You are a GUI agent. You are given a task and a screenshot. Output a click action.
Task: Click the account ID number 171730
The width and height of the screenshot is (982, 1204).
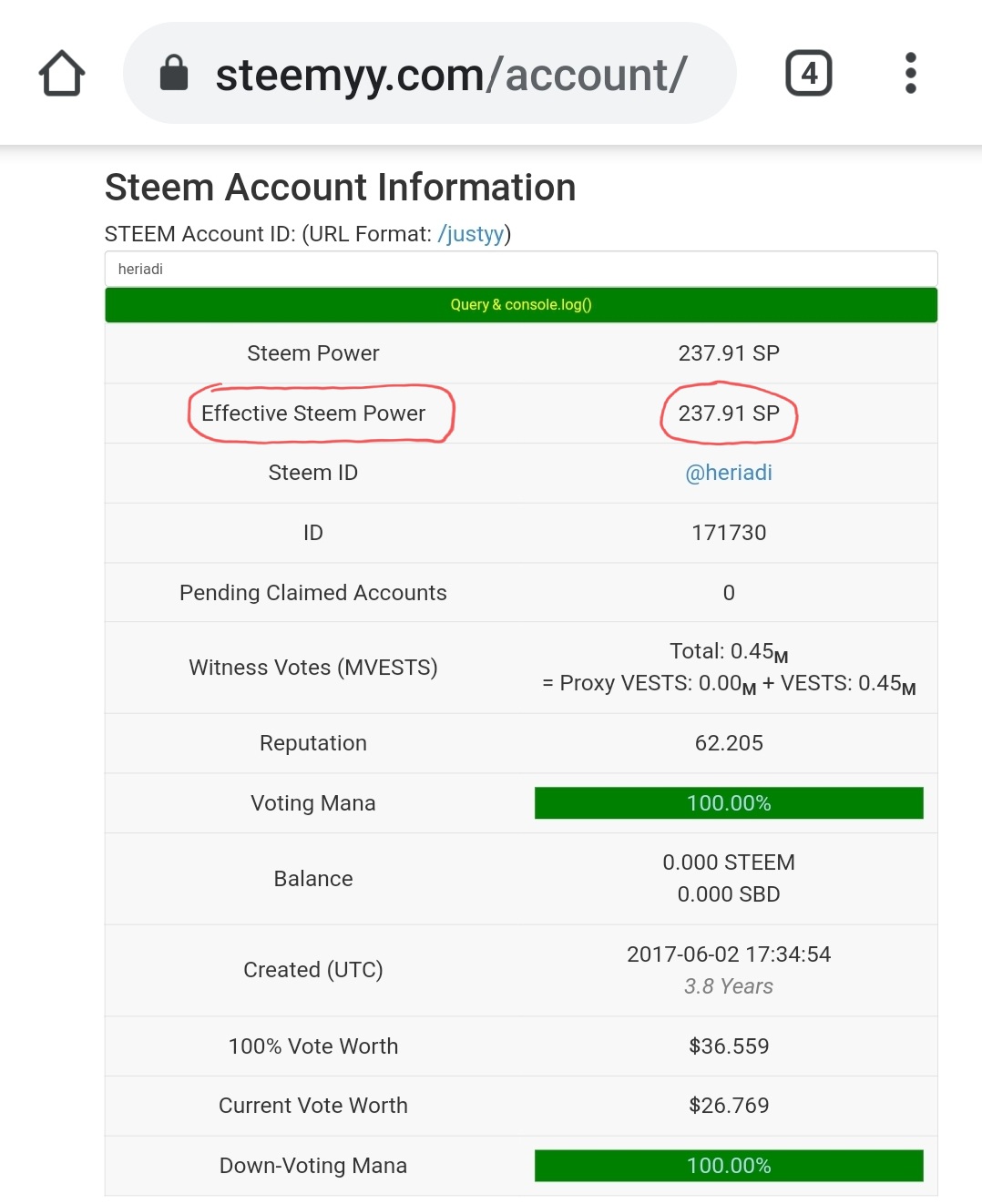click(729, 533)
